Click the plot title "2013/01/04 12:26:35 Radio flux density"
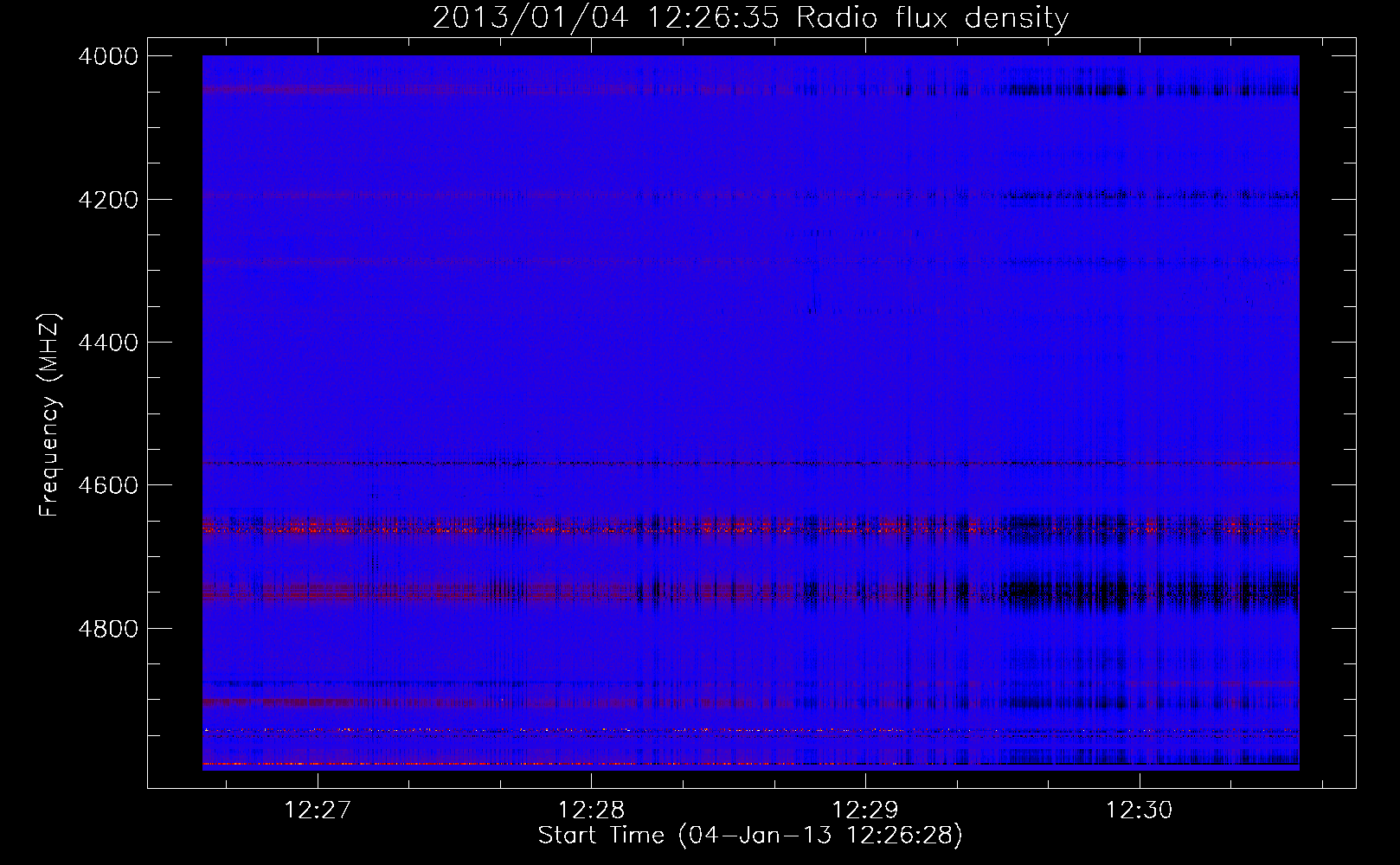 (750, 18)
